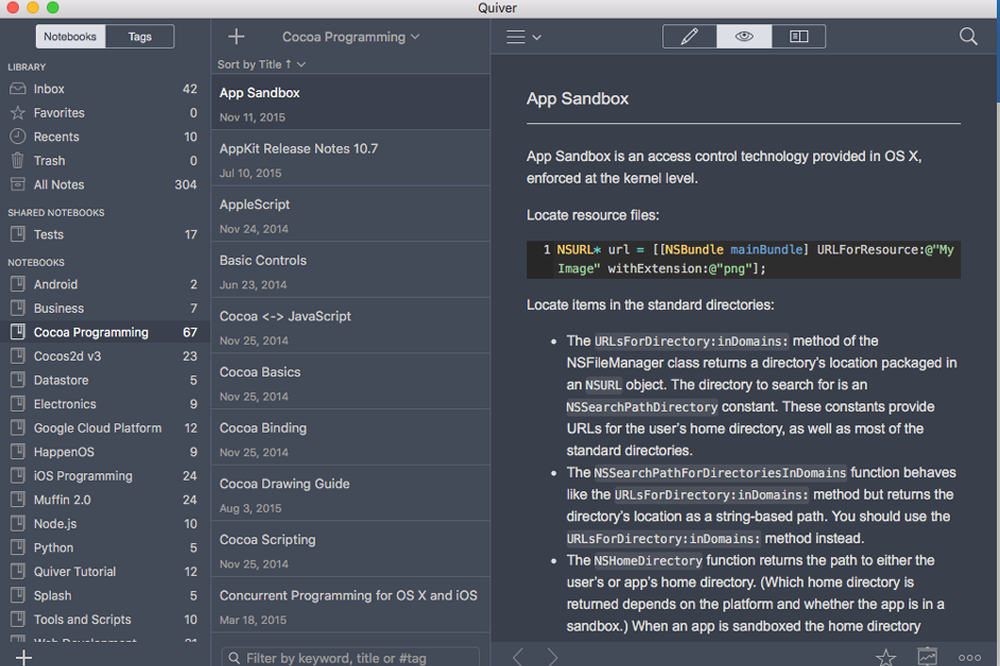Image resolution: width=1000 pixels, height=666 pixels.
Task: Open Recents in the library
Action: coord(105,137)
